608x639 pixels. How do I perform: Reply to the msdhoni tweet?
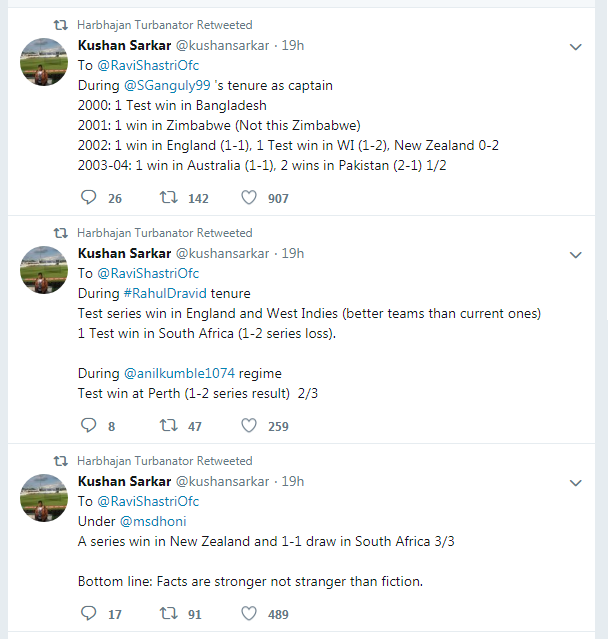(x=88, y=614)
